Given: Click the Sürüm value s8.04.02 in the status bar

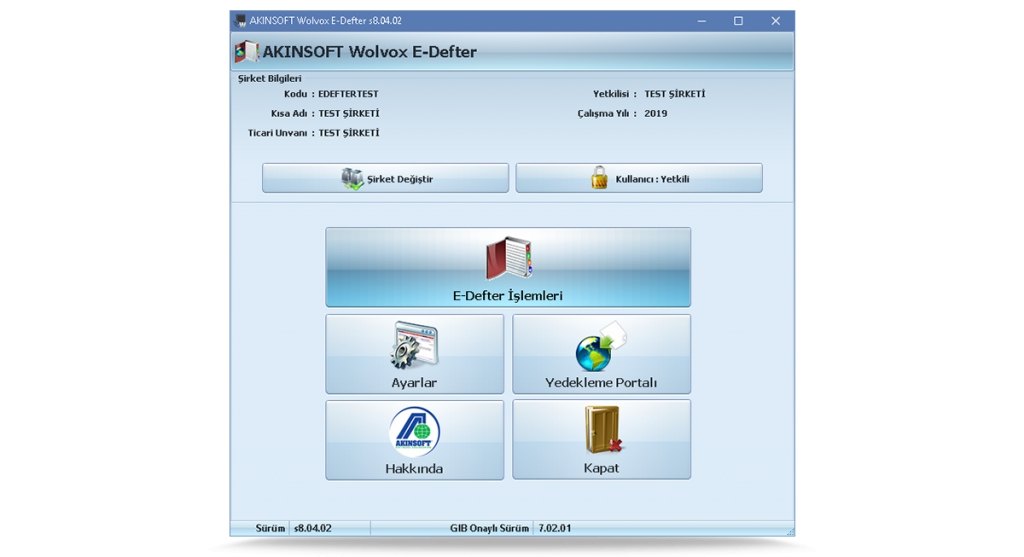Looking at the screenshot, I should click(313, 528).
